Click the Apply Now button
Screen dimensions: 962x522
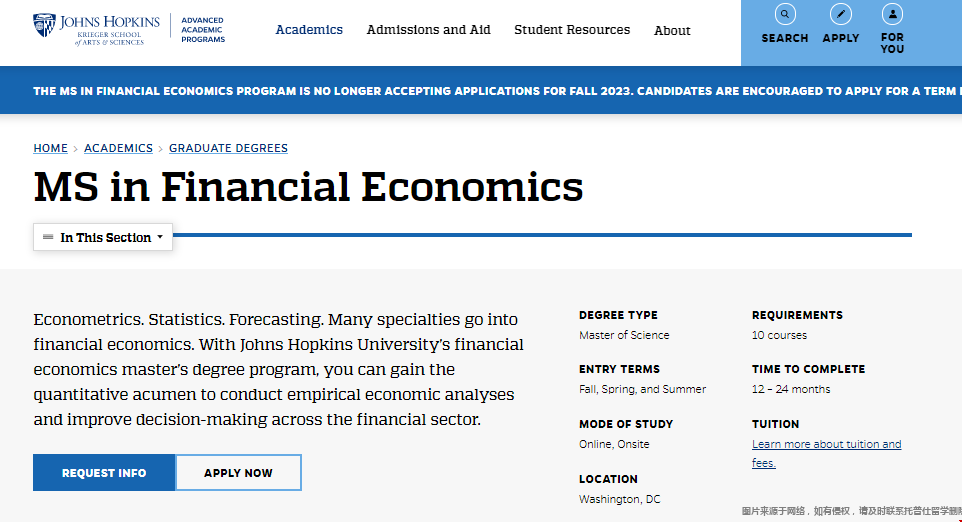click(x=239, y=472)
